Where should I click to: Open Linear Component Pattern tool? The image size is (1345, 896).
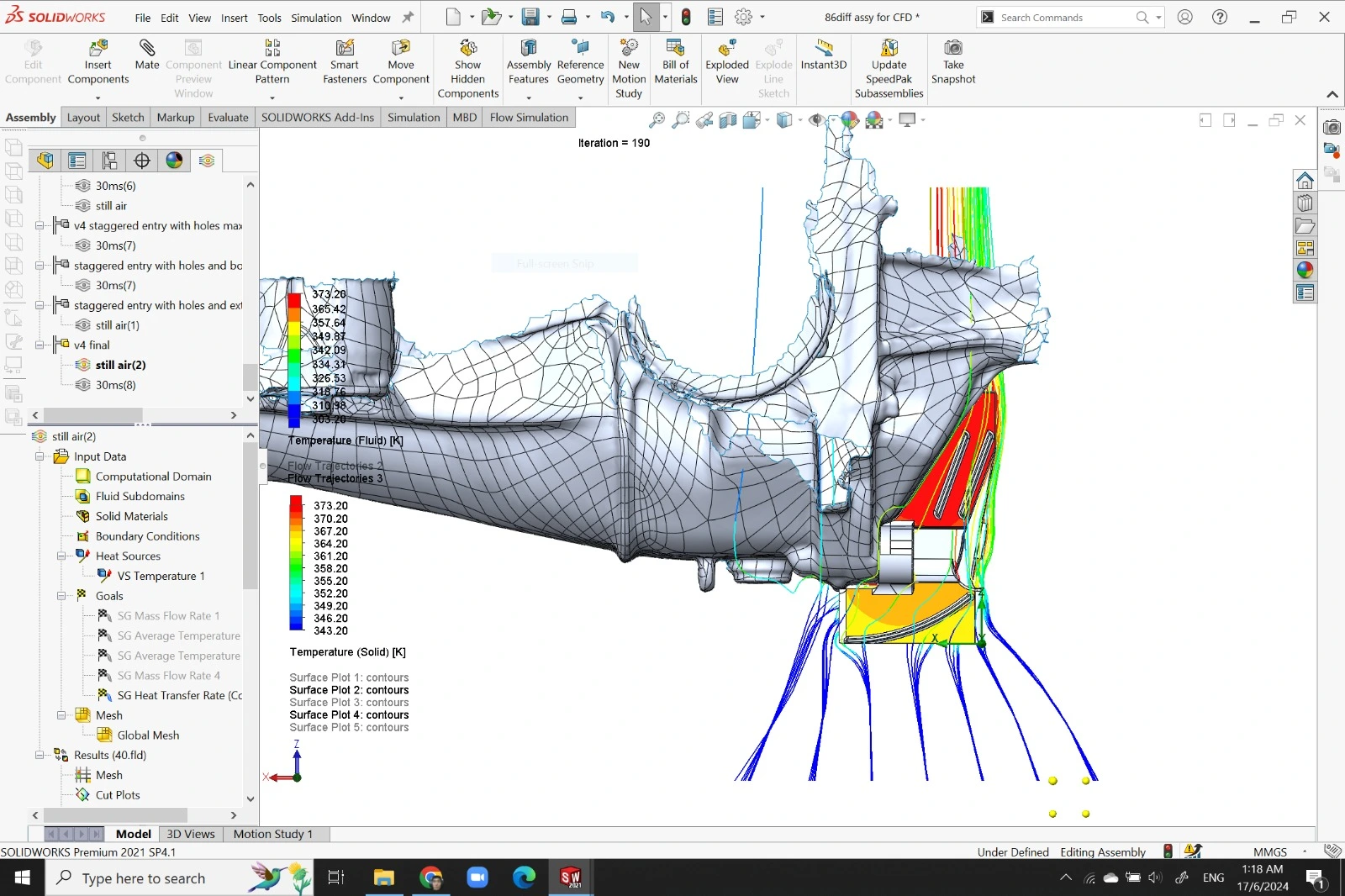(272, 62)
